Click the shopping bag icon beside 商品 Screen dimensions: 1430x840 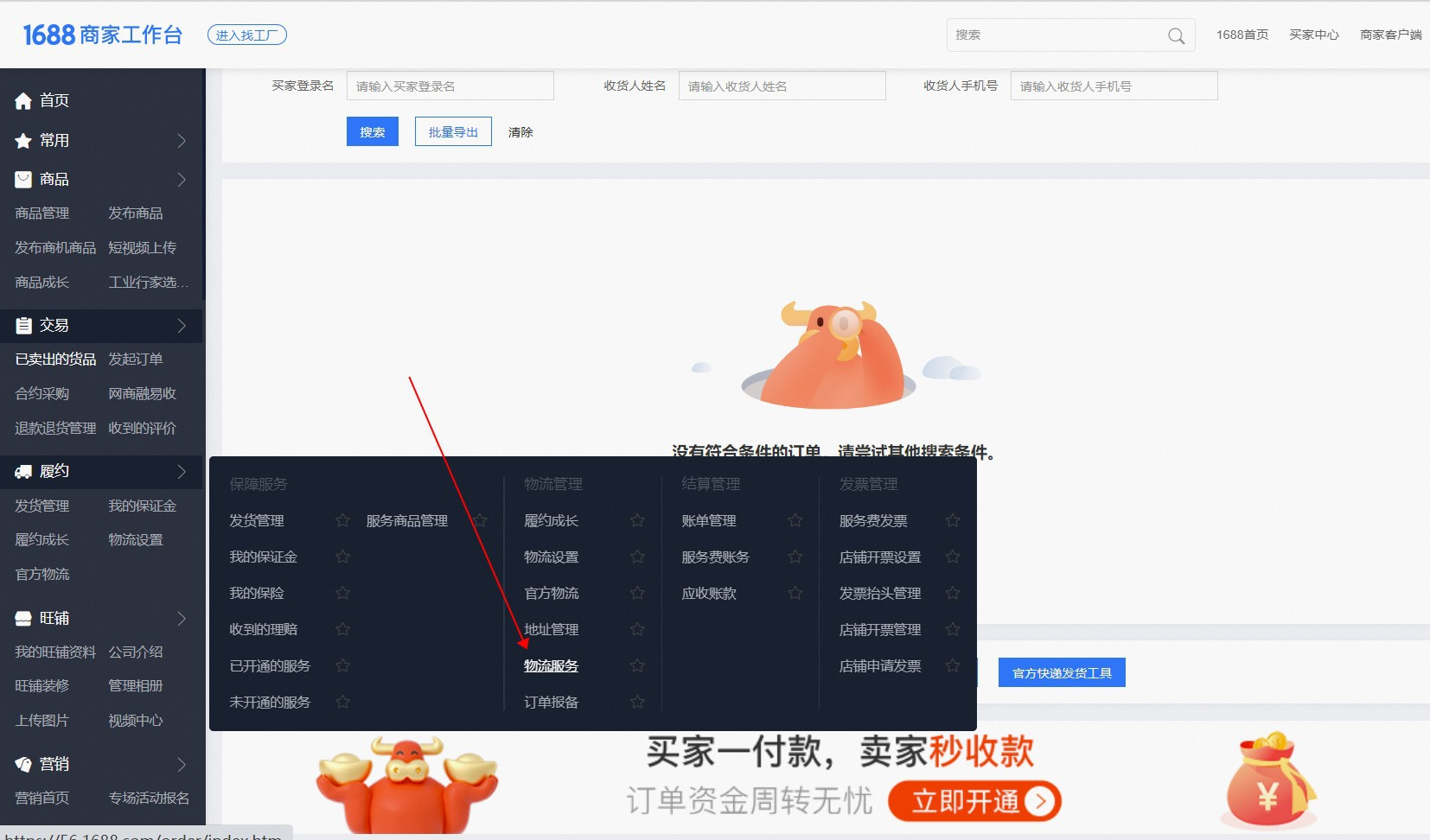pos(23,180)
